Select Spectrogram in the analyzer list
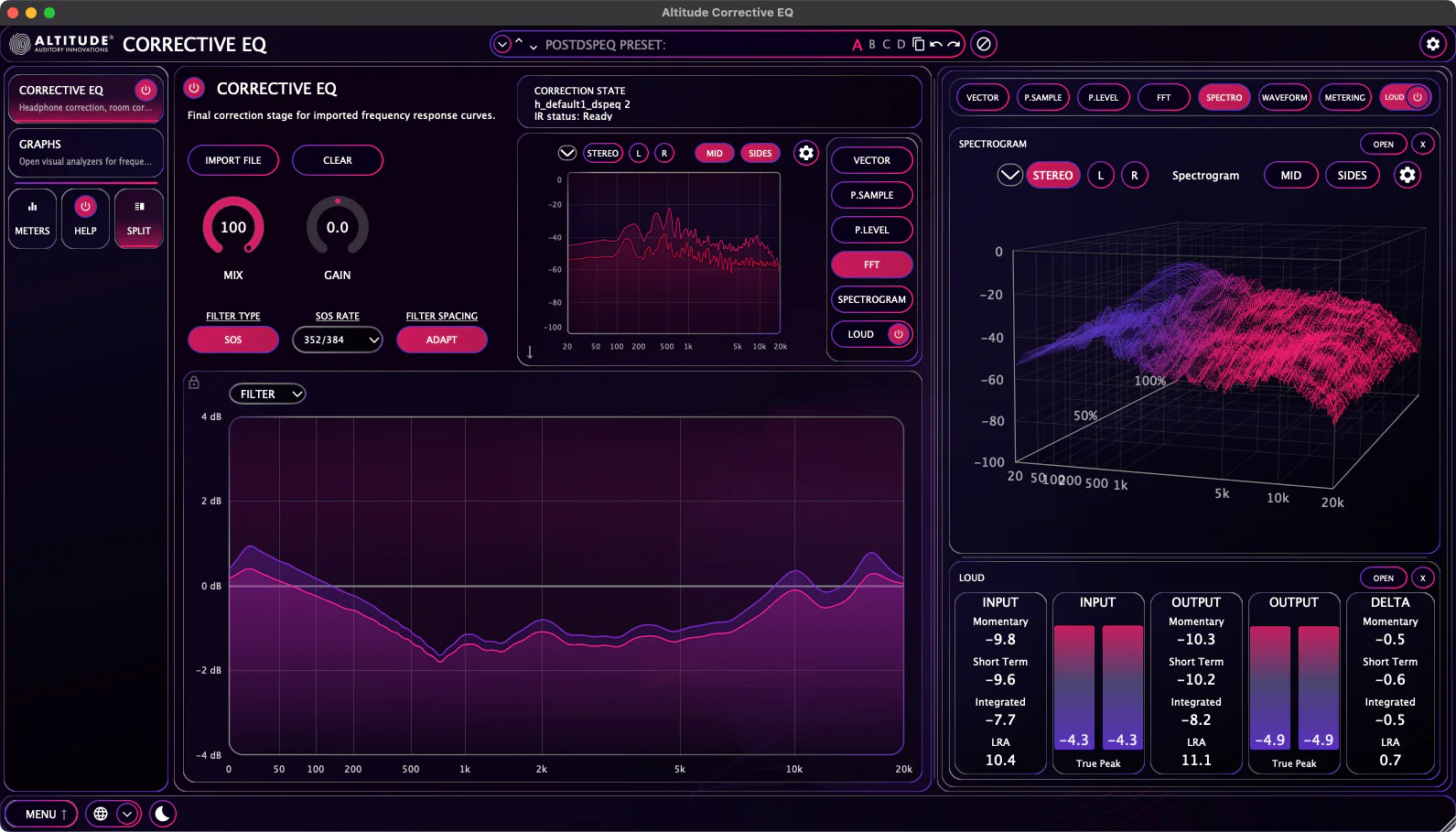 pyautogui.click(x=872, y=299)
